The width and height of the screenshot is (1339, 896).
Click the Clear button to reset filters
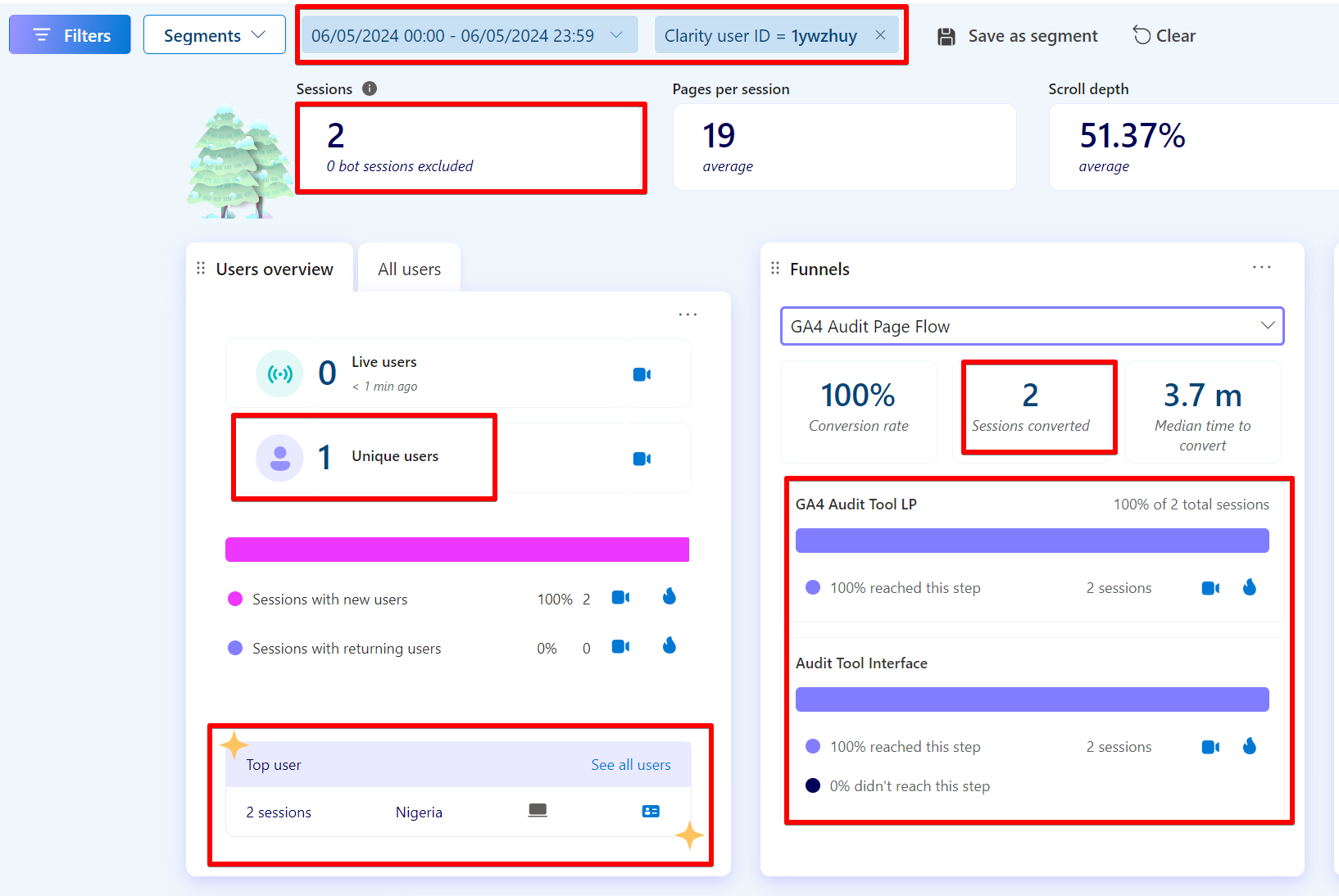point(1164,35)
